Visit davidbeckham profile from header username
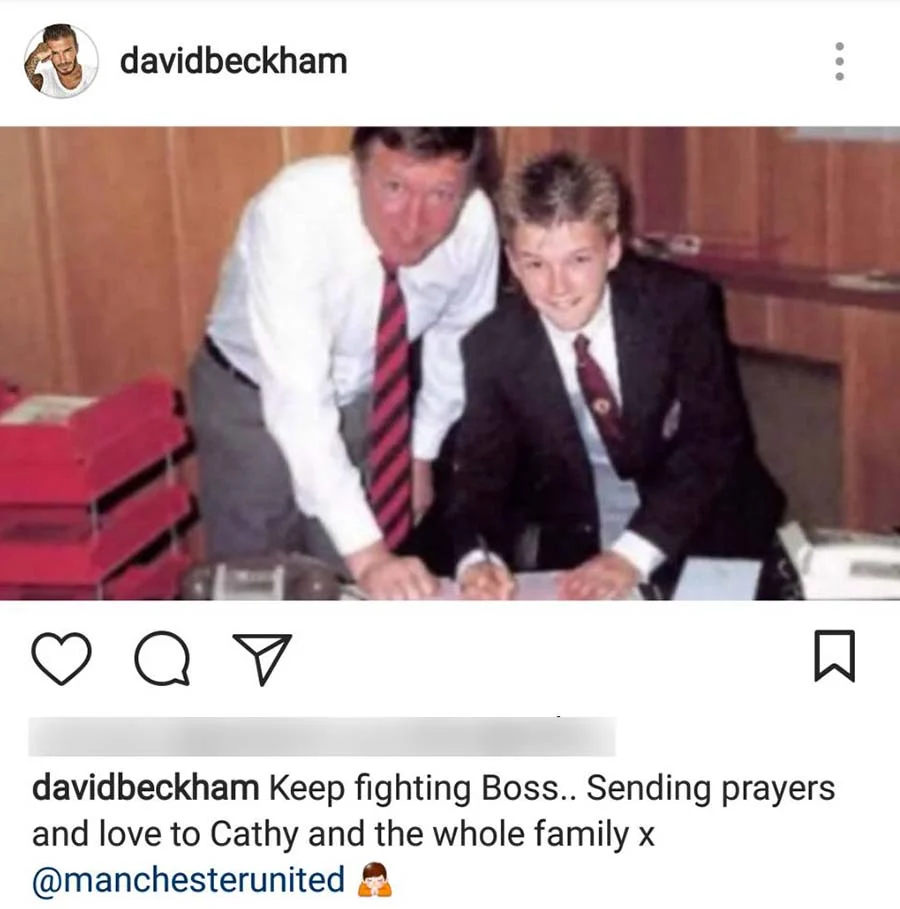Screen dimensions: 900x909 233,61
